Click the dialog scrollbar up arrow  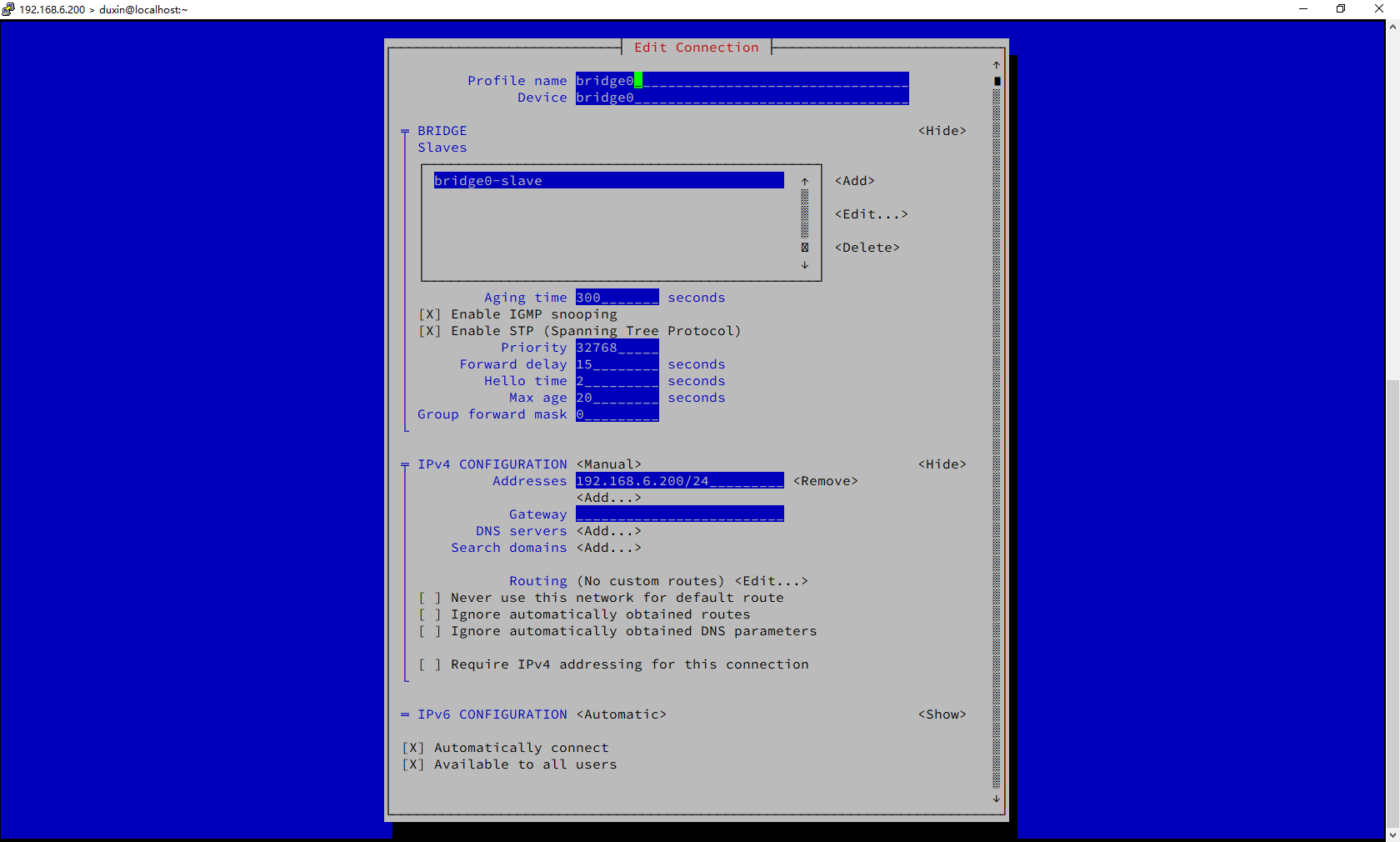click(x=997, y=64)
